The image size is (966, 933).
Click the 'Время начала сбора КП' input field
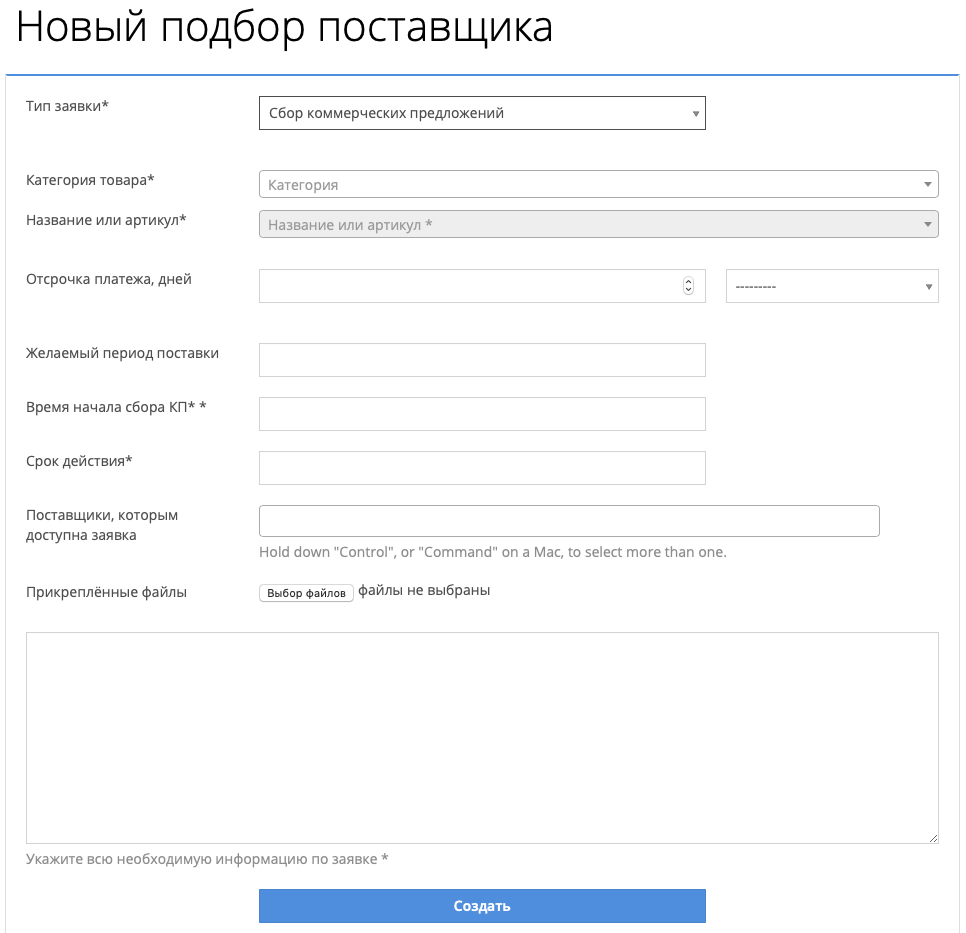[x=481, y=414]
